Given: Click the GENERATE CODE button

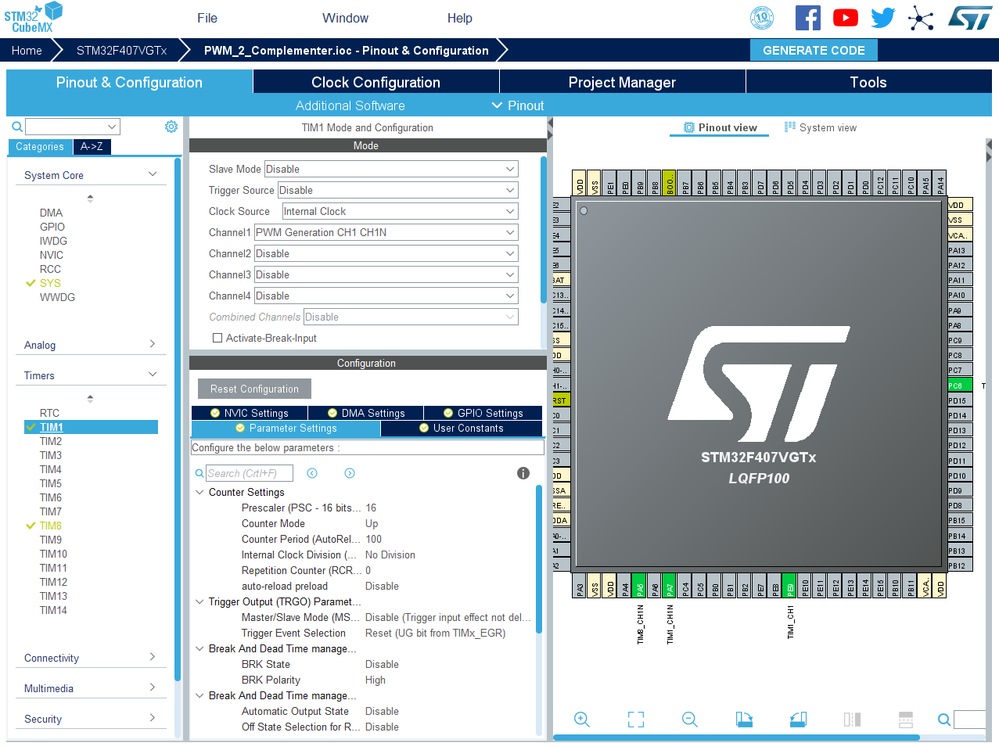Looking at the screenshot, I should (814, 50).
